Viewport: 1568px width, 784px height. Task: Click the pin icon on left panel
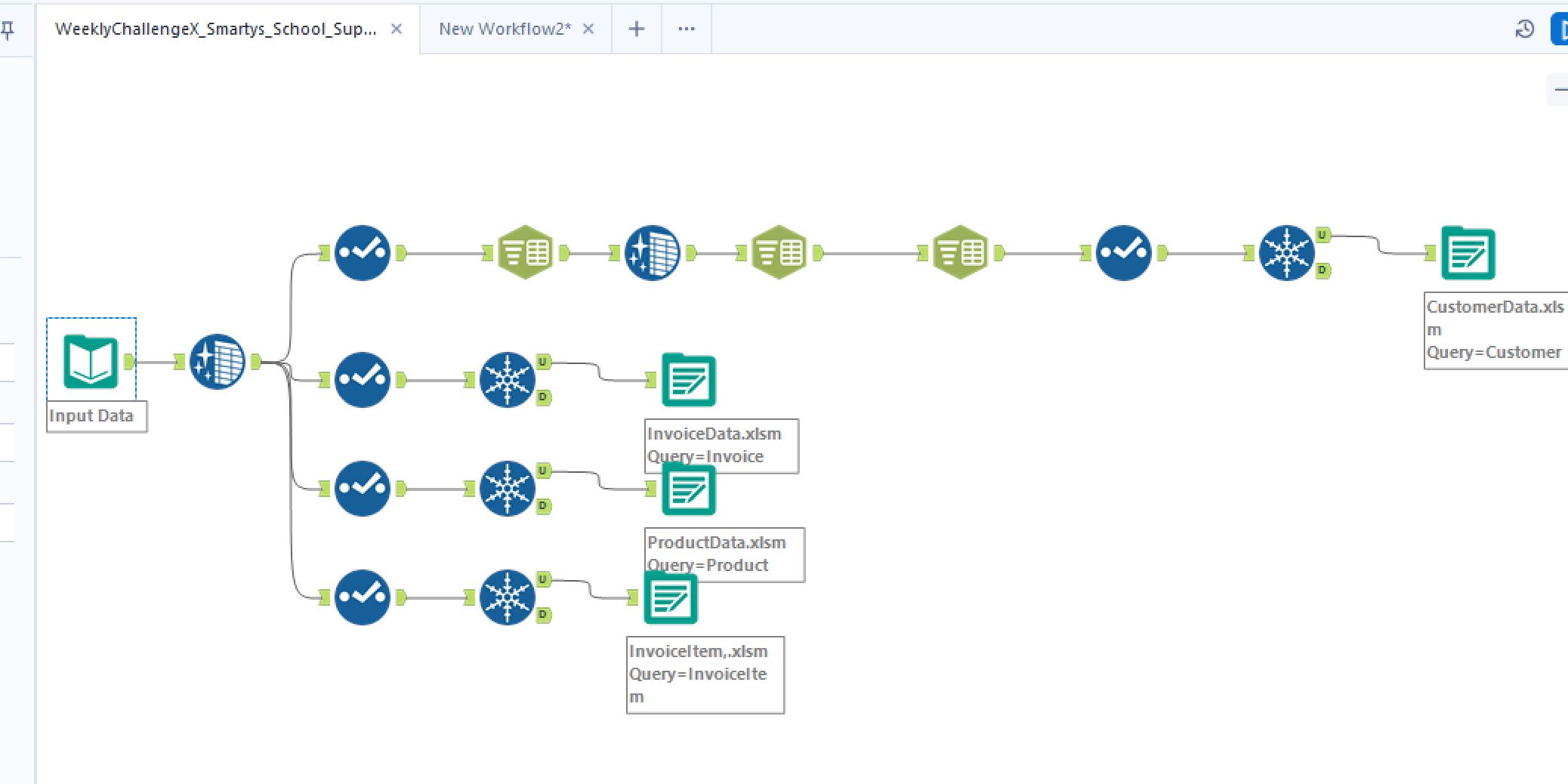(x=8, y=30)
